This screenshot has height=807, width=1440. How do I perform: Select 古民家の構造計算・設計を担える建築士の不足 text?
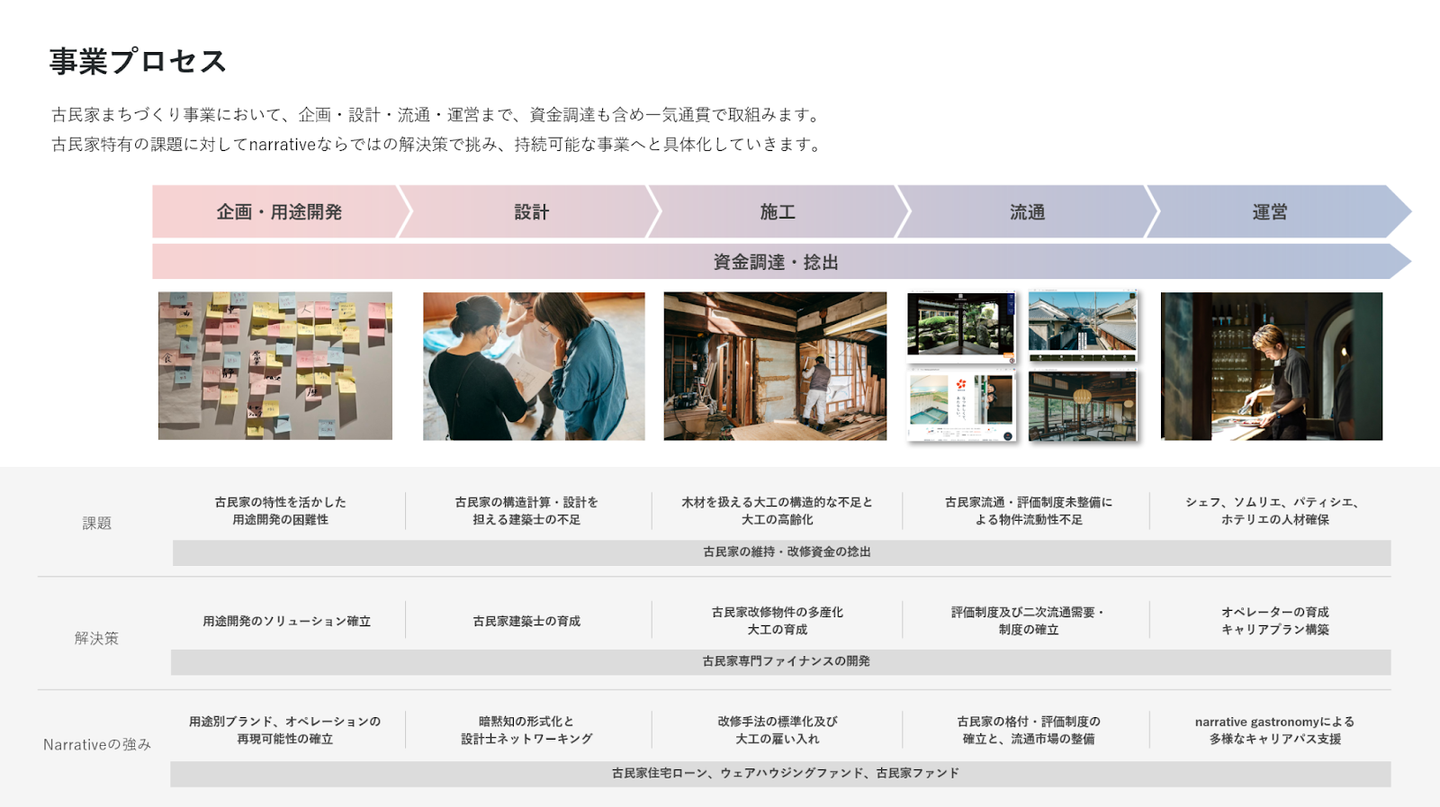tap(527, 511)
